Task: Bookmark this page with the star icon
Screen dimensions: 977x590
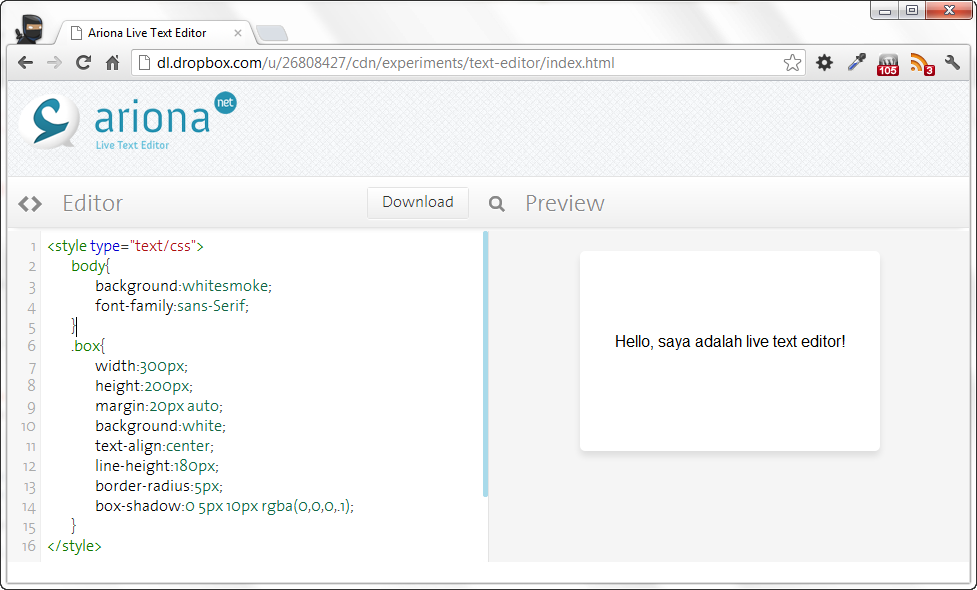Action: (x=792, y=63)
